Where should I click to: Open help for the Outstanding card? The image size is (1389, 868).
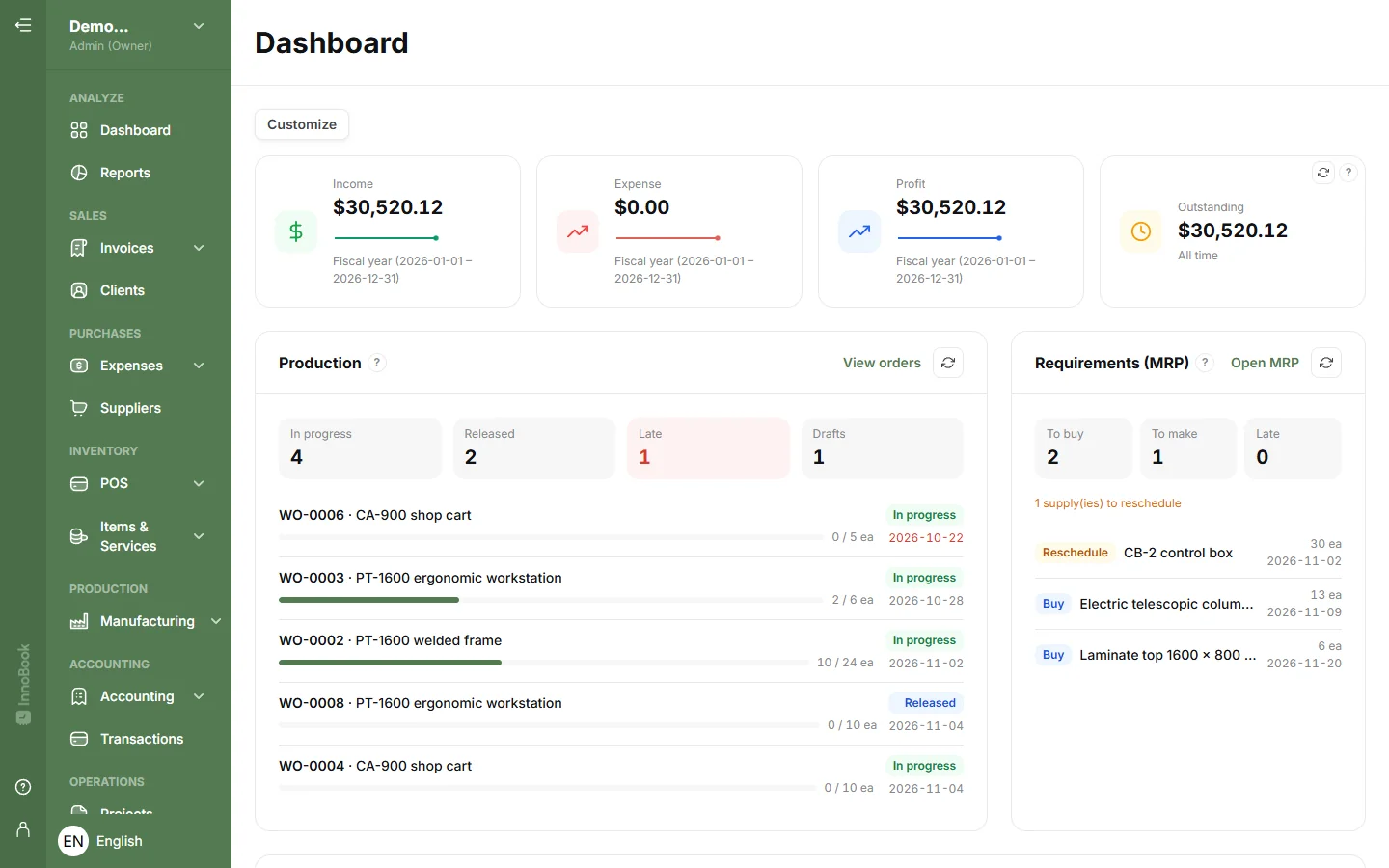(1348, 173)
